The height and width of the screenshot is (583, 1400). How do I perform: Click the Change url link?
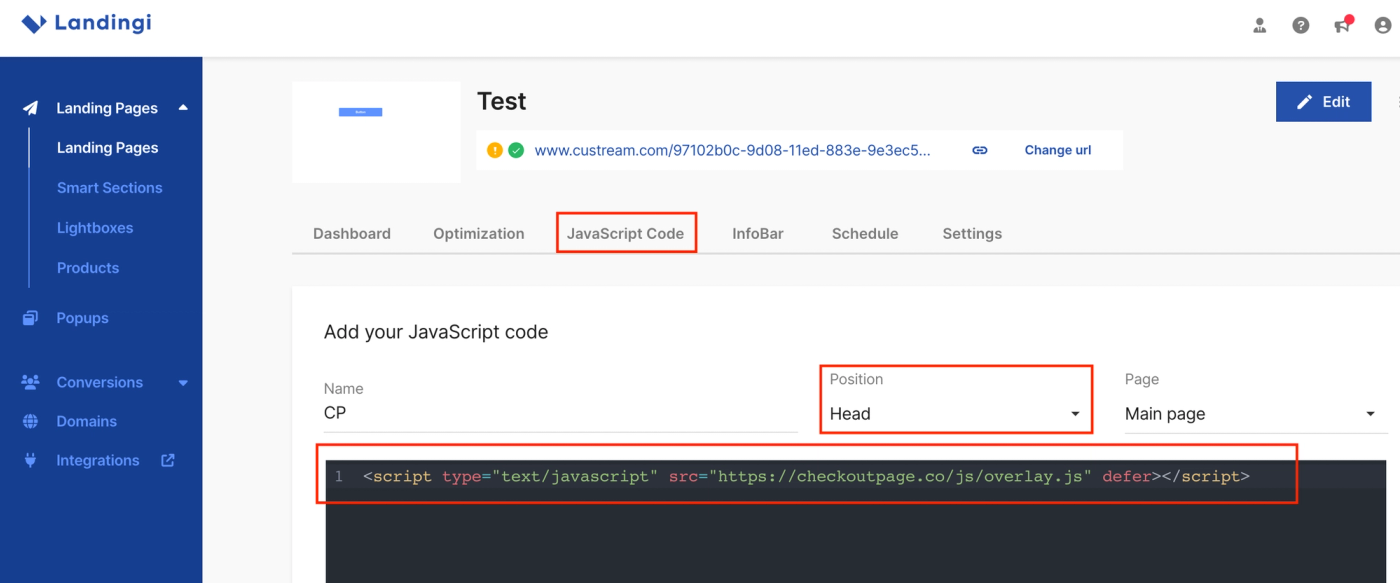point(1058,150)
